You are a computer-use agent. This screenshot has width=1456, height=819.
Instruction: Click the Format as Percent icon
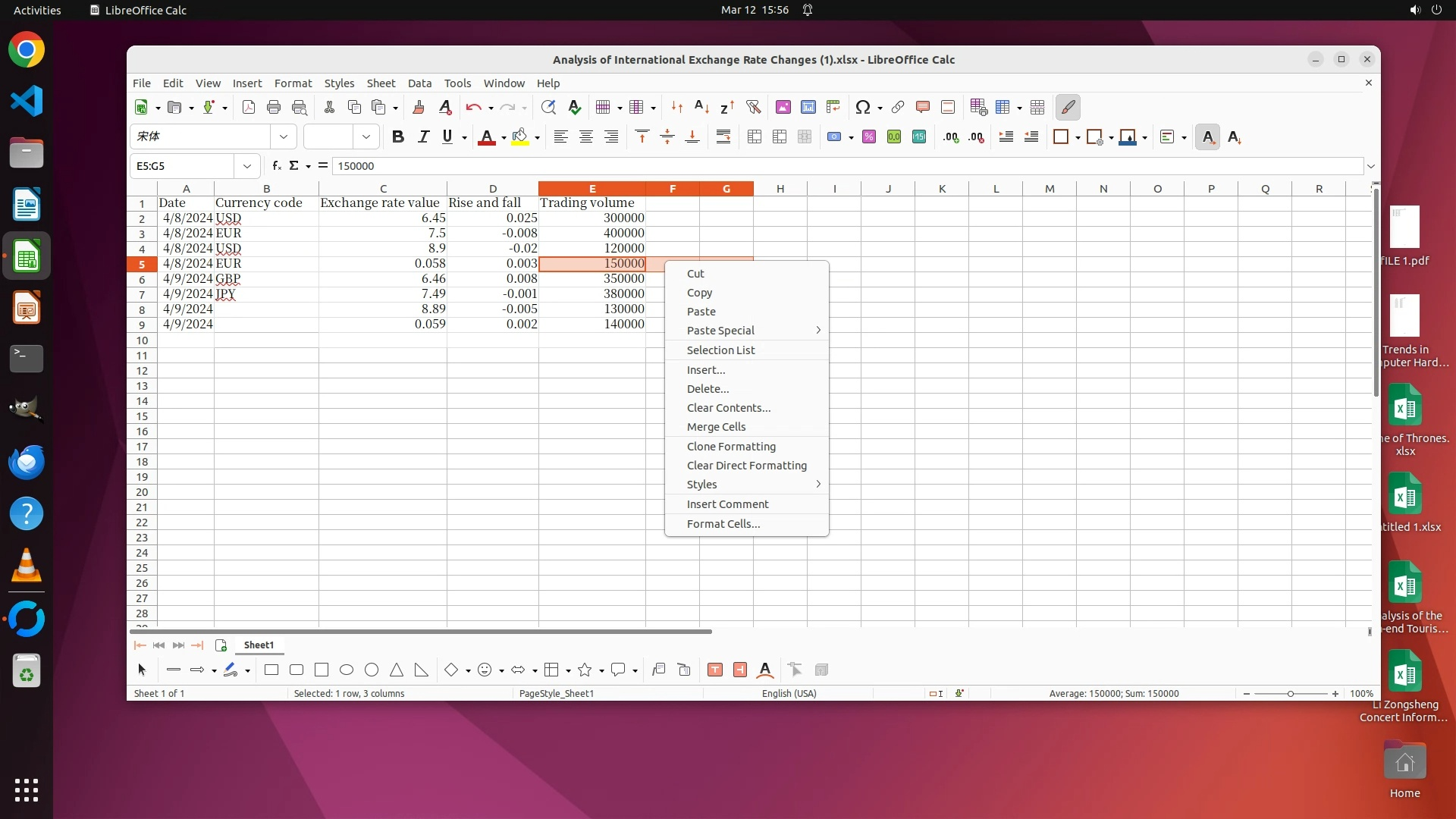tap(869, 137)
